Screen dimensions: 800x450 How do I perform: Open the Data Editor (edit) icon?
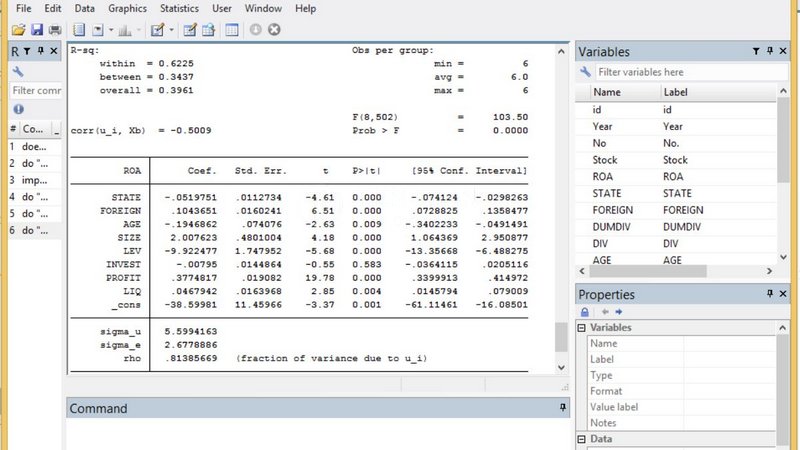tap(190, 30)
